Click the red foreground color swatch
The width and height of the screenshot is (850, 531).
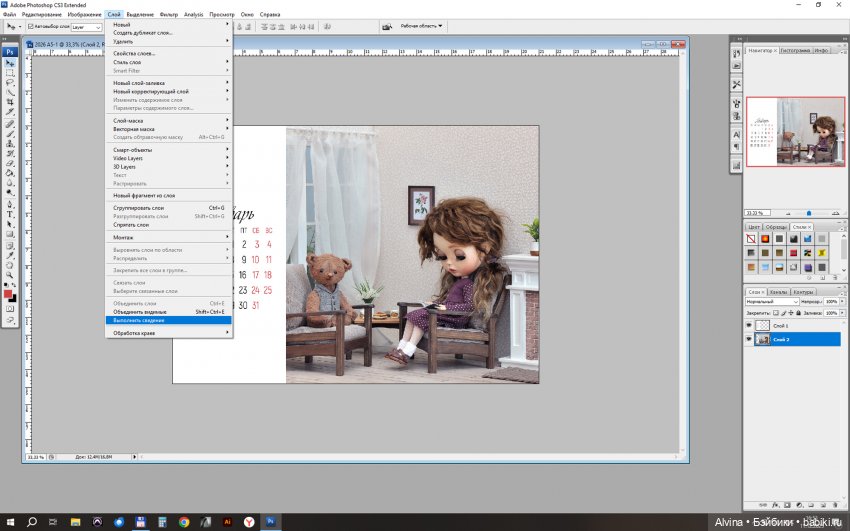click(x=8, y=294)
